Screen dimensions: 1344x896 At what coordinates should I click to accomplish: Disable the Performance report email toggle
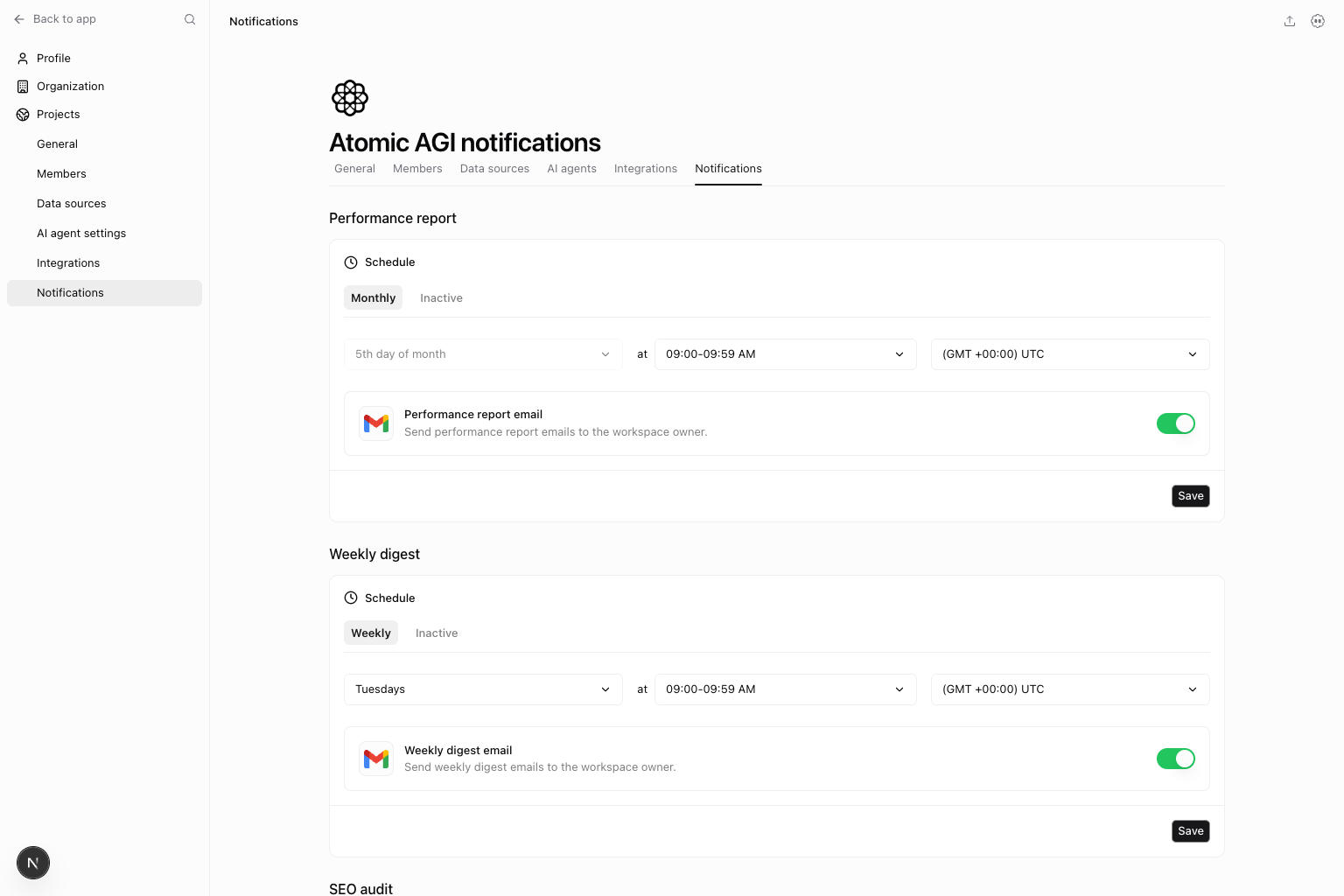1176,423
